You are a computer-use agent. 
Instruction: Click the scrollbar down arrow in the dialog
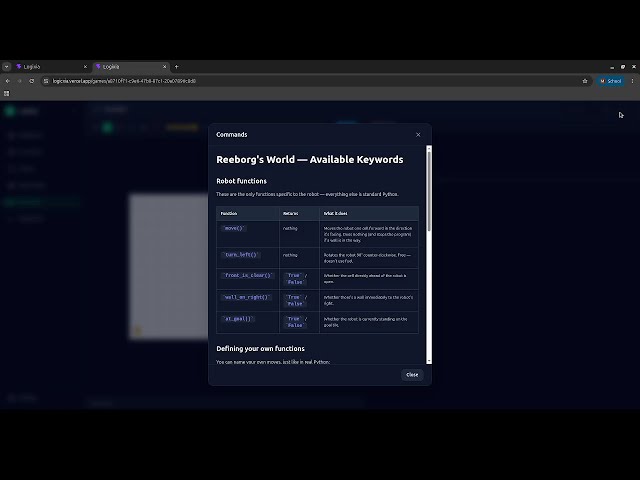pos(429,361)
